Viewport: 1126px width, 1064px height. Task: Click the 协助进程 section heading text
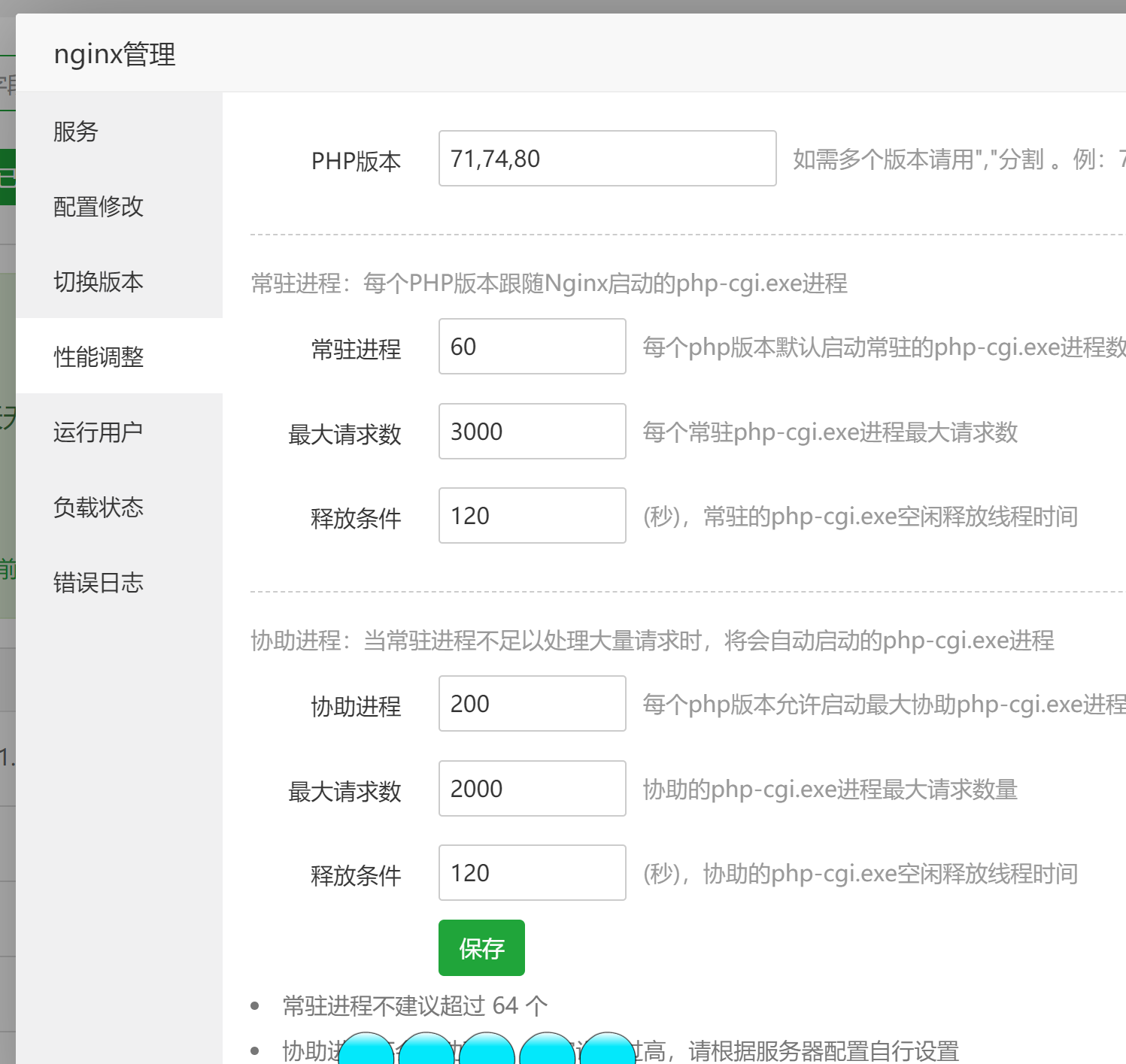click(x=652, y=641)
